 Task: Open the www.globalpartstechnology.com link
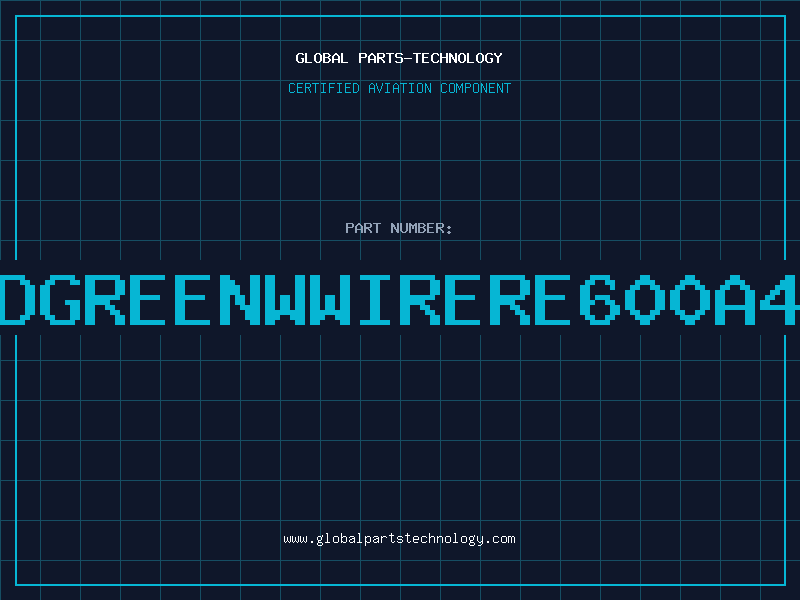tap(399, 539)
